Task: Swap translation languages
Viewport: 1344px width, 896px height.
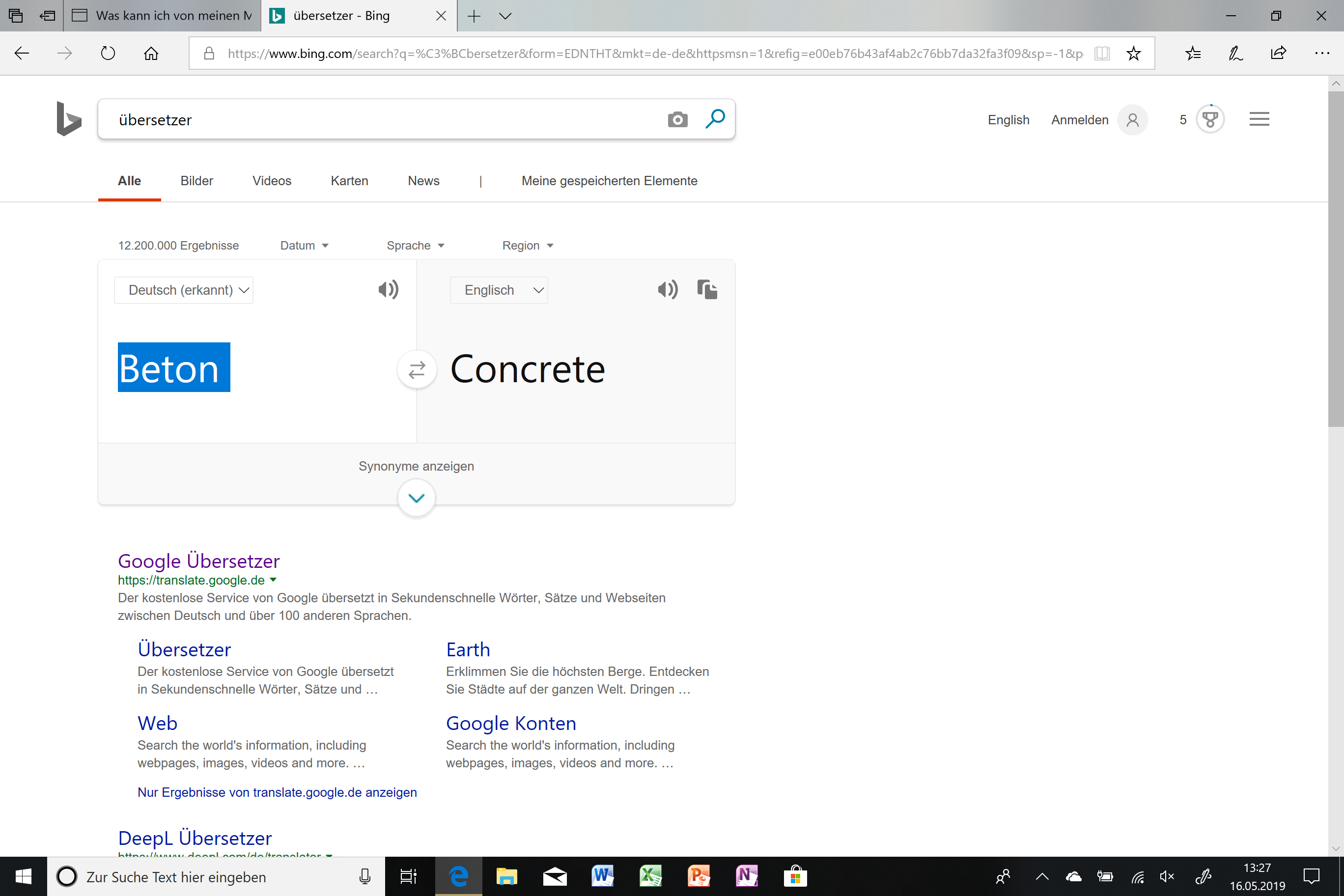Action: 417,370
